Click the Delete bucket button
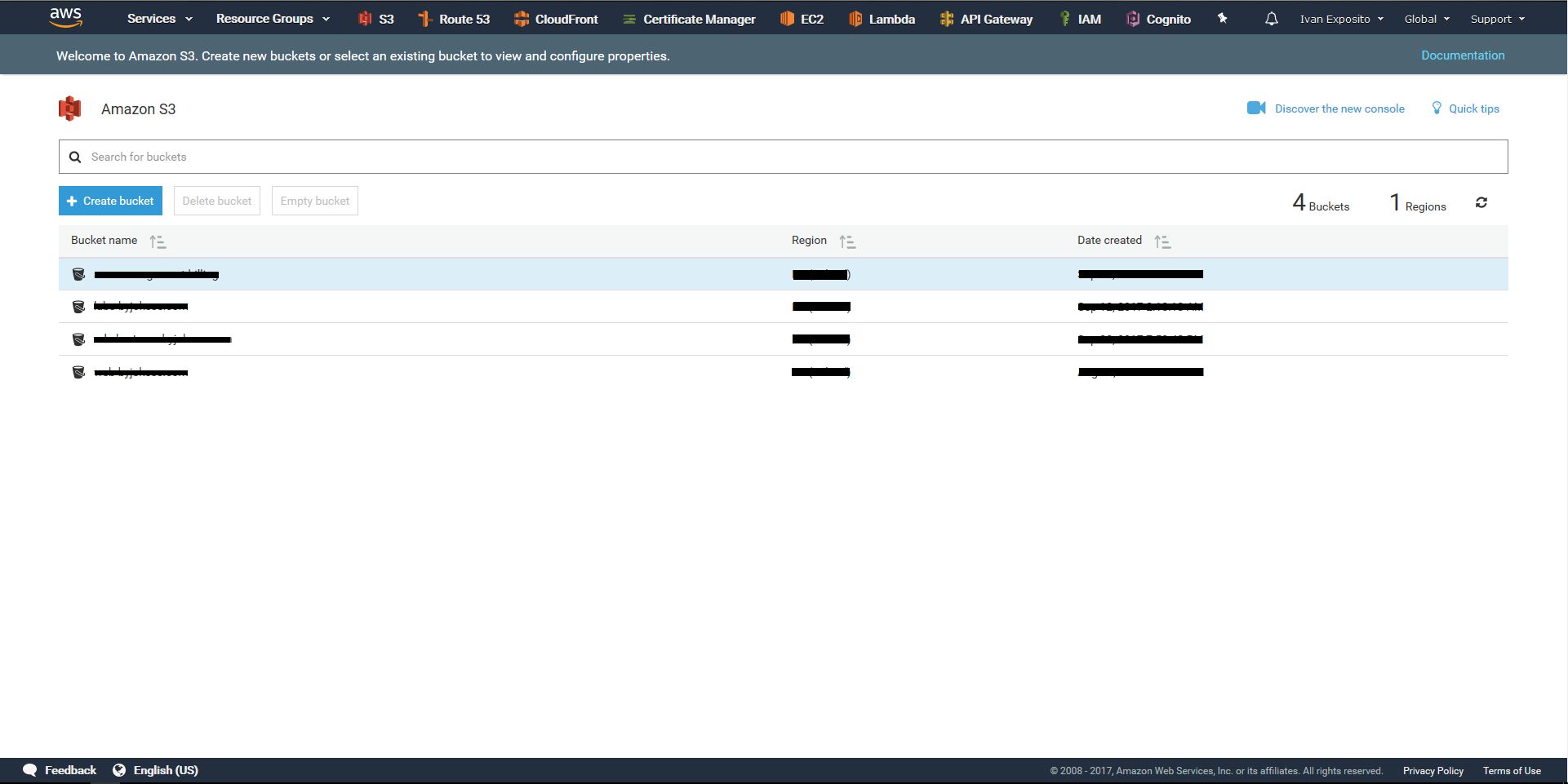The image size is (1568, 784). (217, 201)
